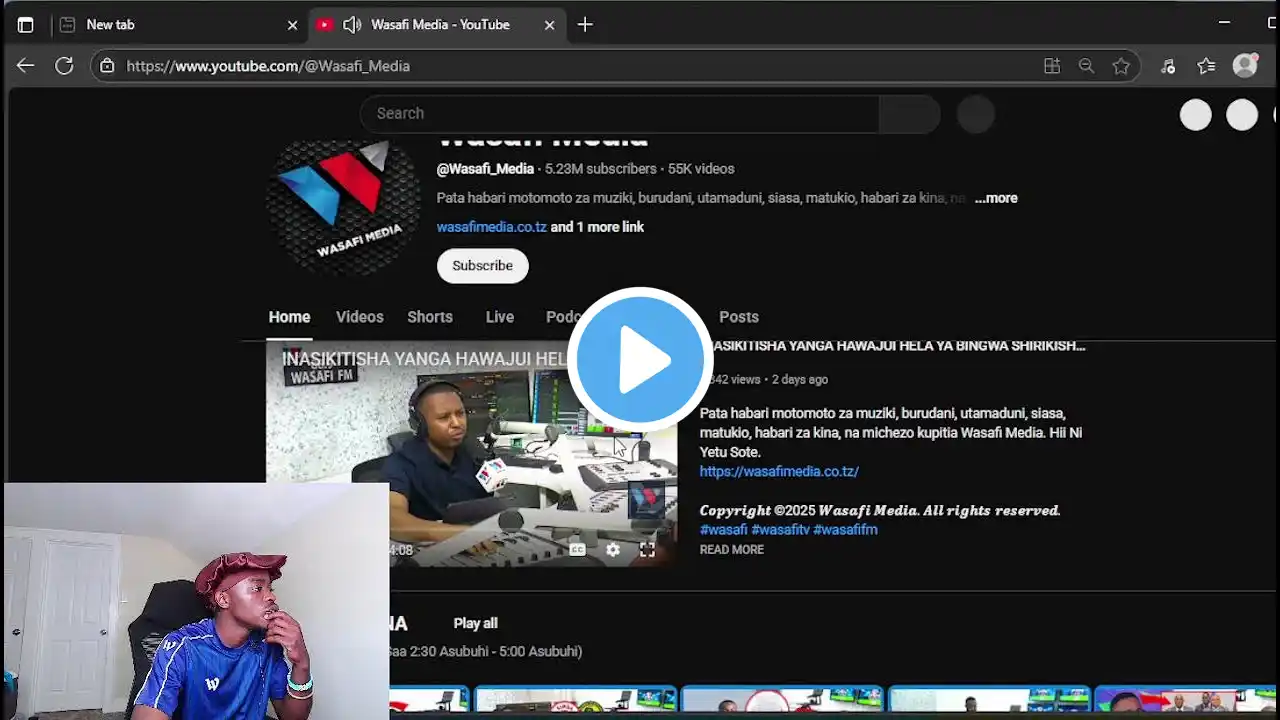Open video settings gear icon
The image size is (1280, 720).
pyautogui.click(x=613, y=550)
